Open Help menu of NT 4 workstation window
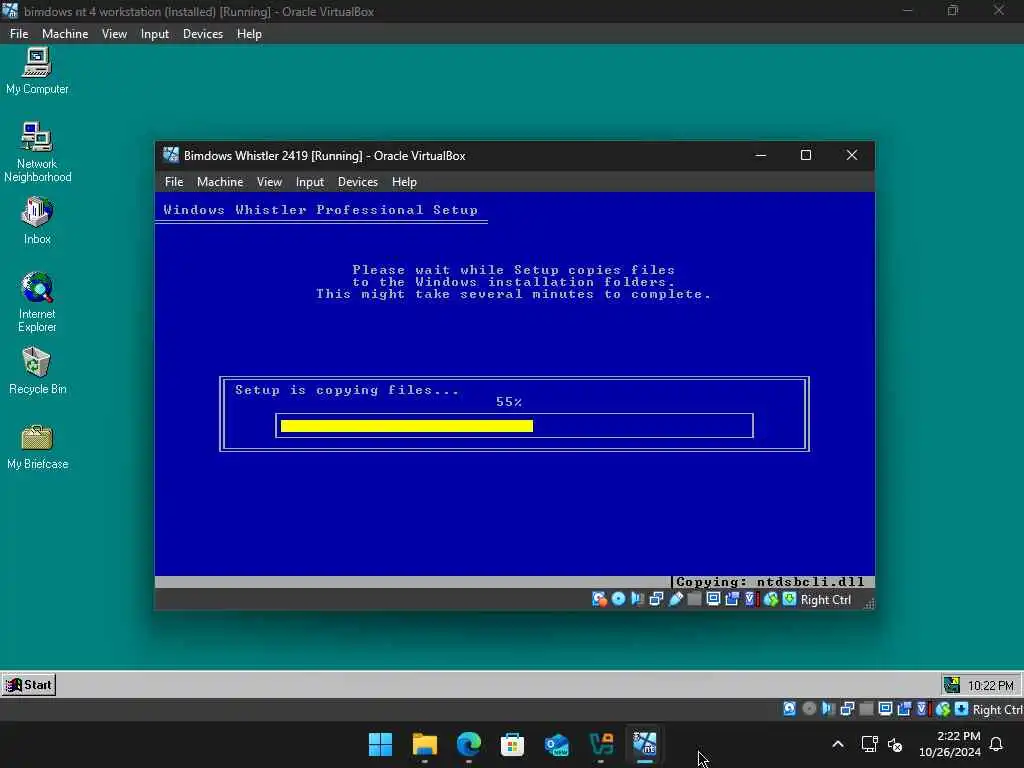 click(x=249, y=34)
